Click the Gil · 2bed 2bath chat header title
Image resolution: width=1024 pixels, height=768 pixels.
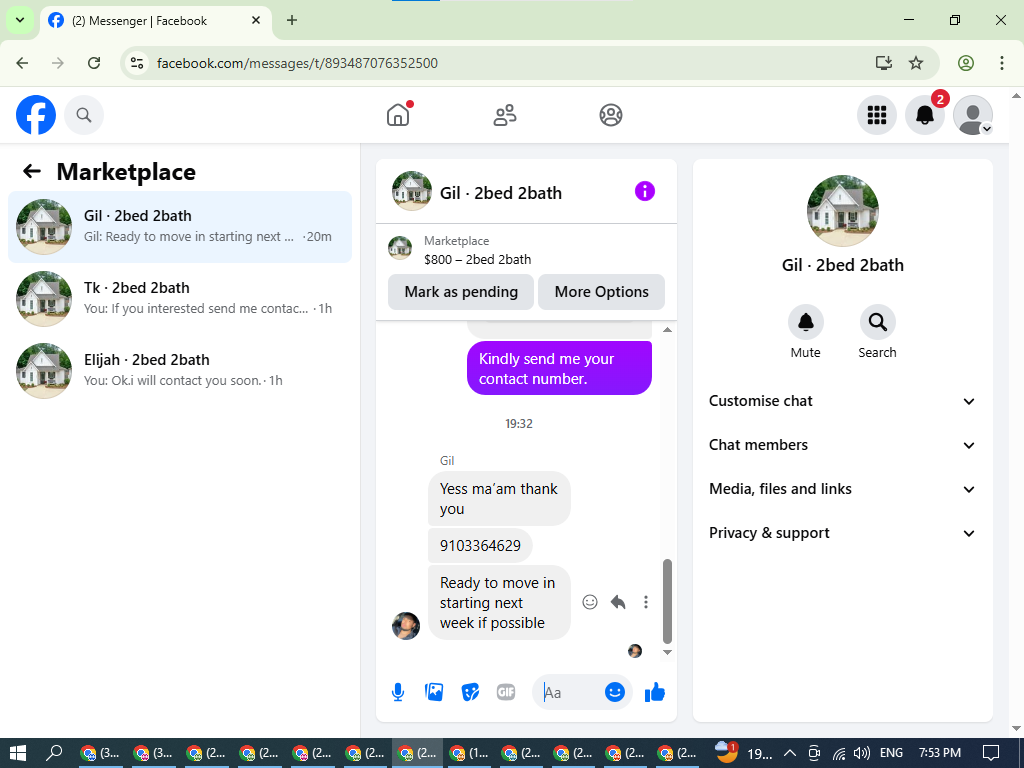point(501,193)
